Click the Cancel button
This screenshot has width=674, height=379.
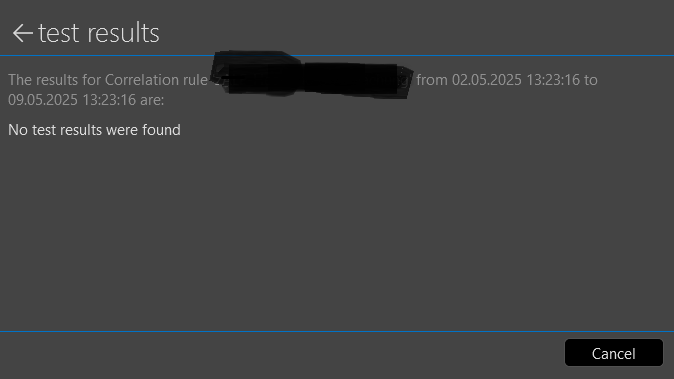pos(613,353)
